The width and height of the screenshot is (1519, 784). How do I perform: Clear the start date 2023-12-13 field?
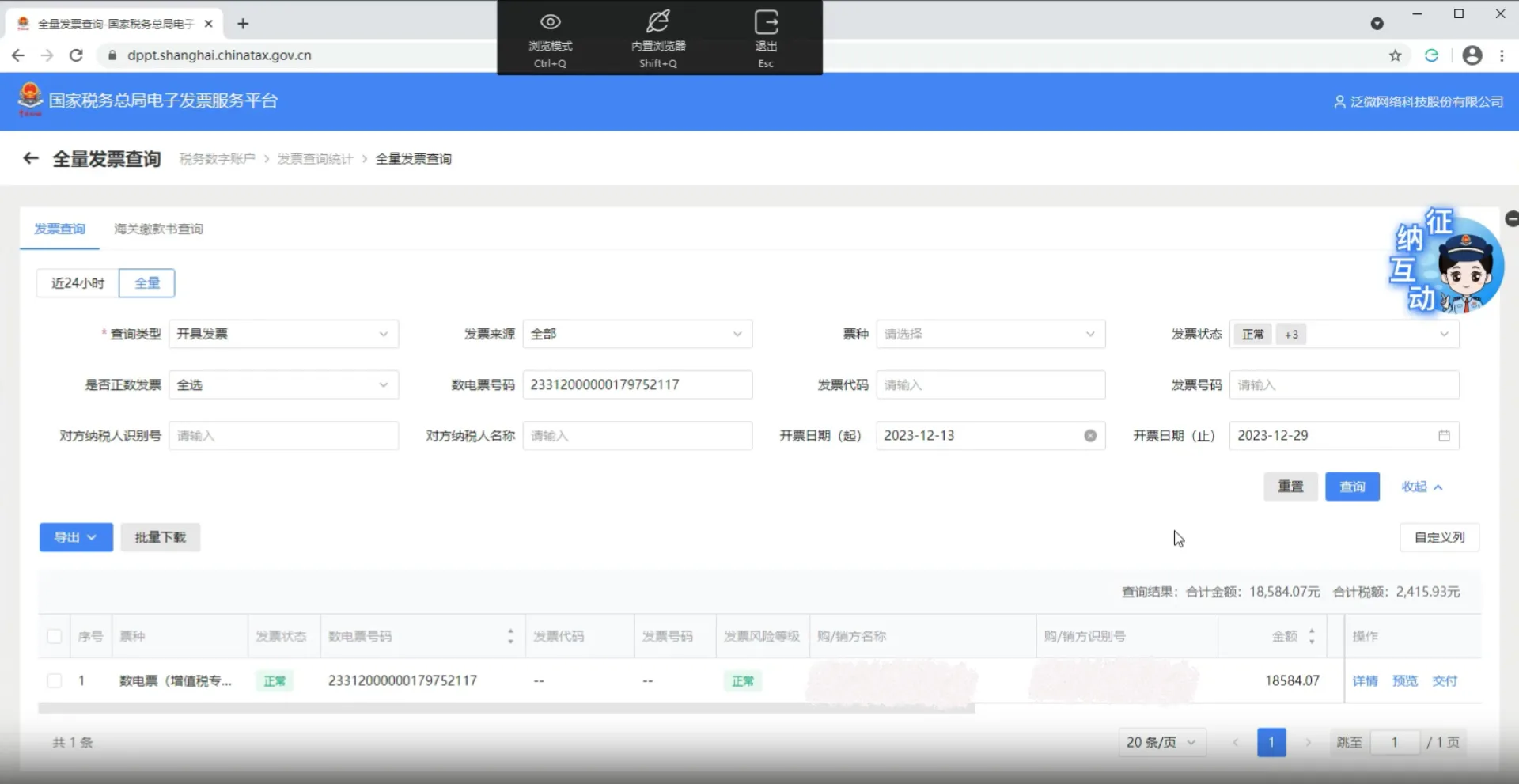pyautogui.click(x=1090, y=436)
